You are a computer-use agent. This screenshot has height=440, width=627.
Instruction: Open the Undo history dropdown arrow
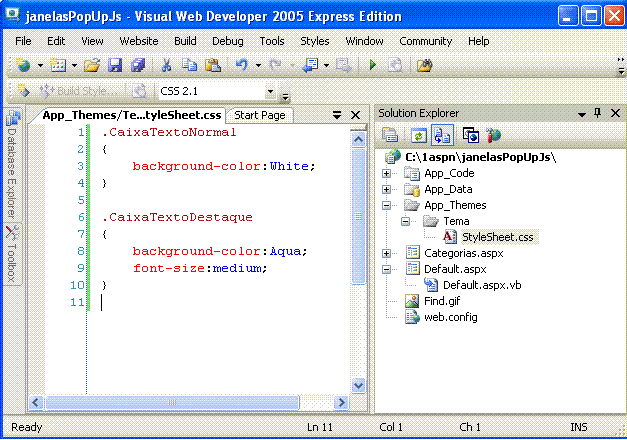258,65
